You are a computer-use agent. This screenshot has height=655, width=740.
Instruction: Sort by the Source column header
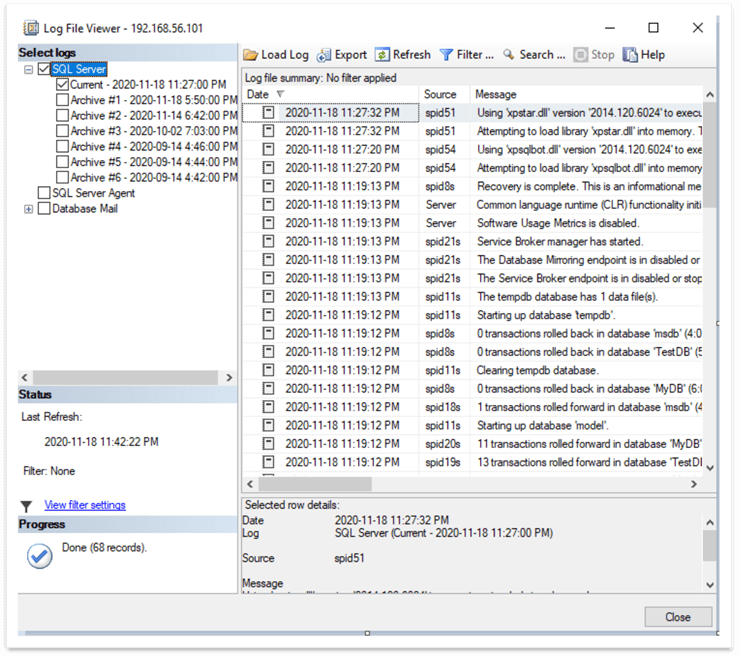point(444,94)
